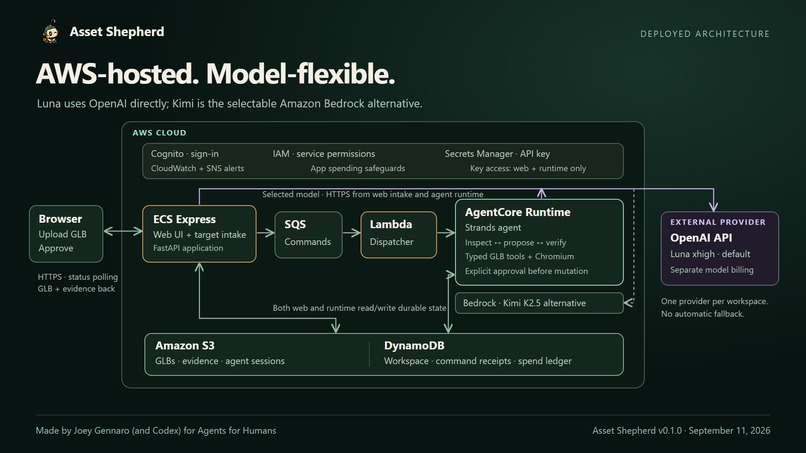Select 'App spending safeguards' text
This screenshot has width=806, height=453.
click(x=358, y=168)
